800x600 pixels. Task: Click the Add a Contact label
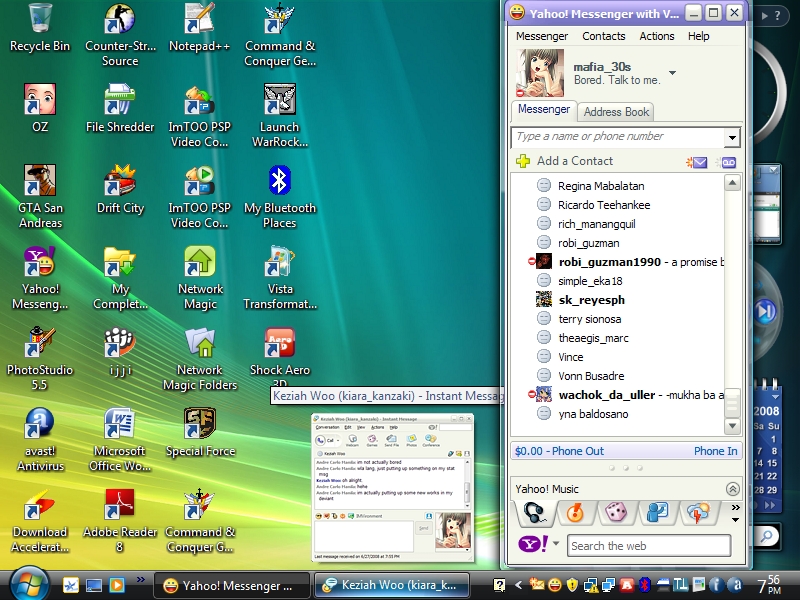[574, 161]
